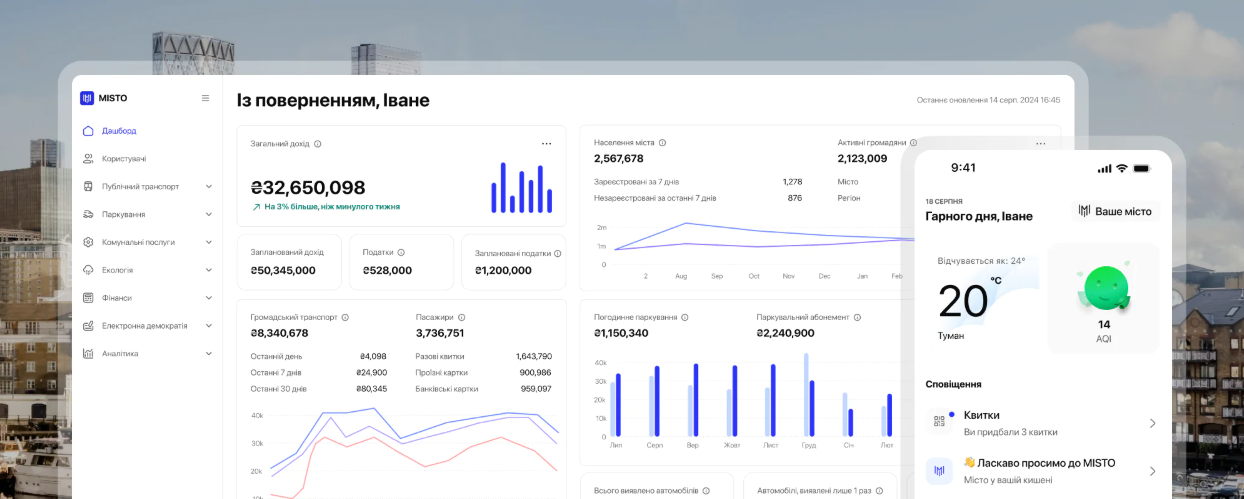Open Ласкаво просимо notification via its arrow

(1152, 471)
